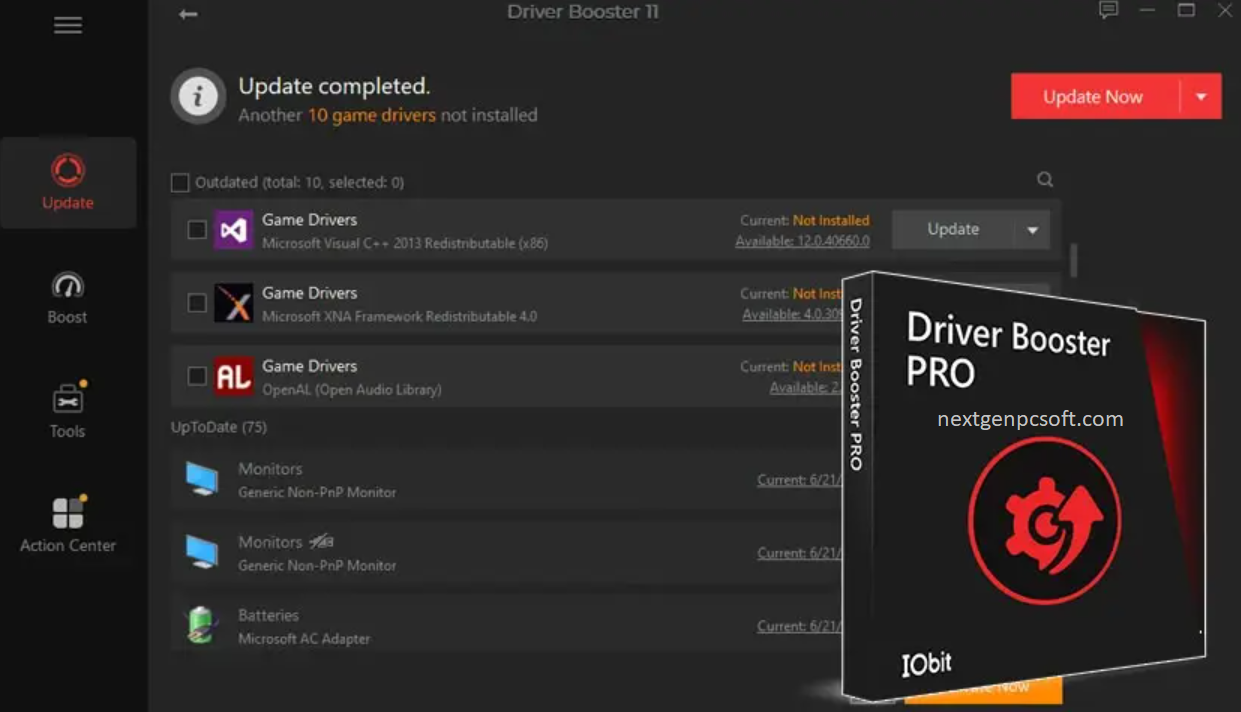Open the feedback message icon in titlebar
The width and height of the screenshot is (1241, 712).
click(x=1108, y=11)
